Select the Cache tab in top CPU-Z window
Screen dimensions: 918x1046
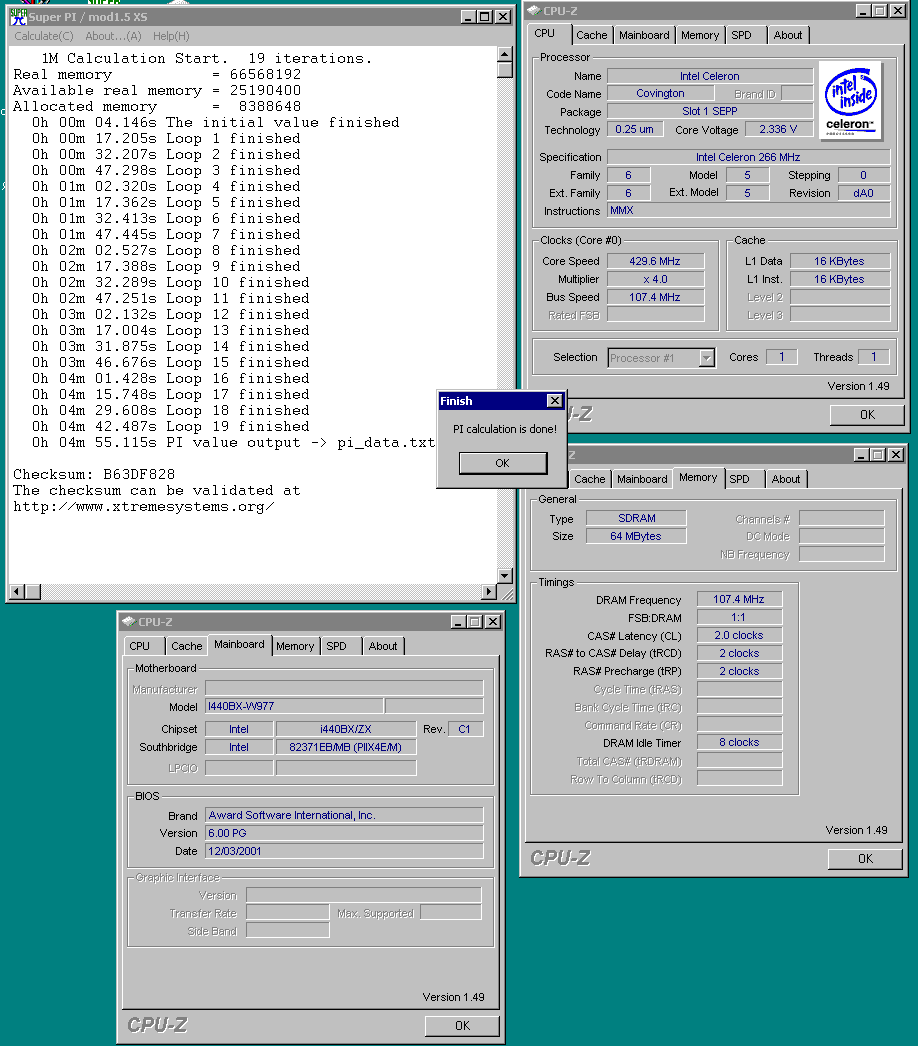coord(592,35)
